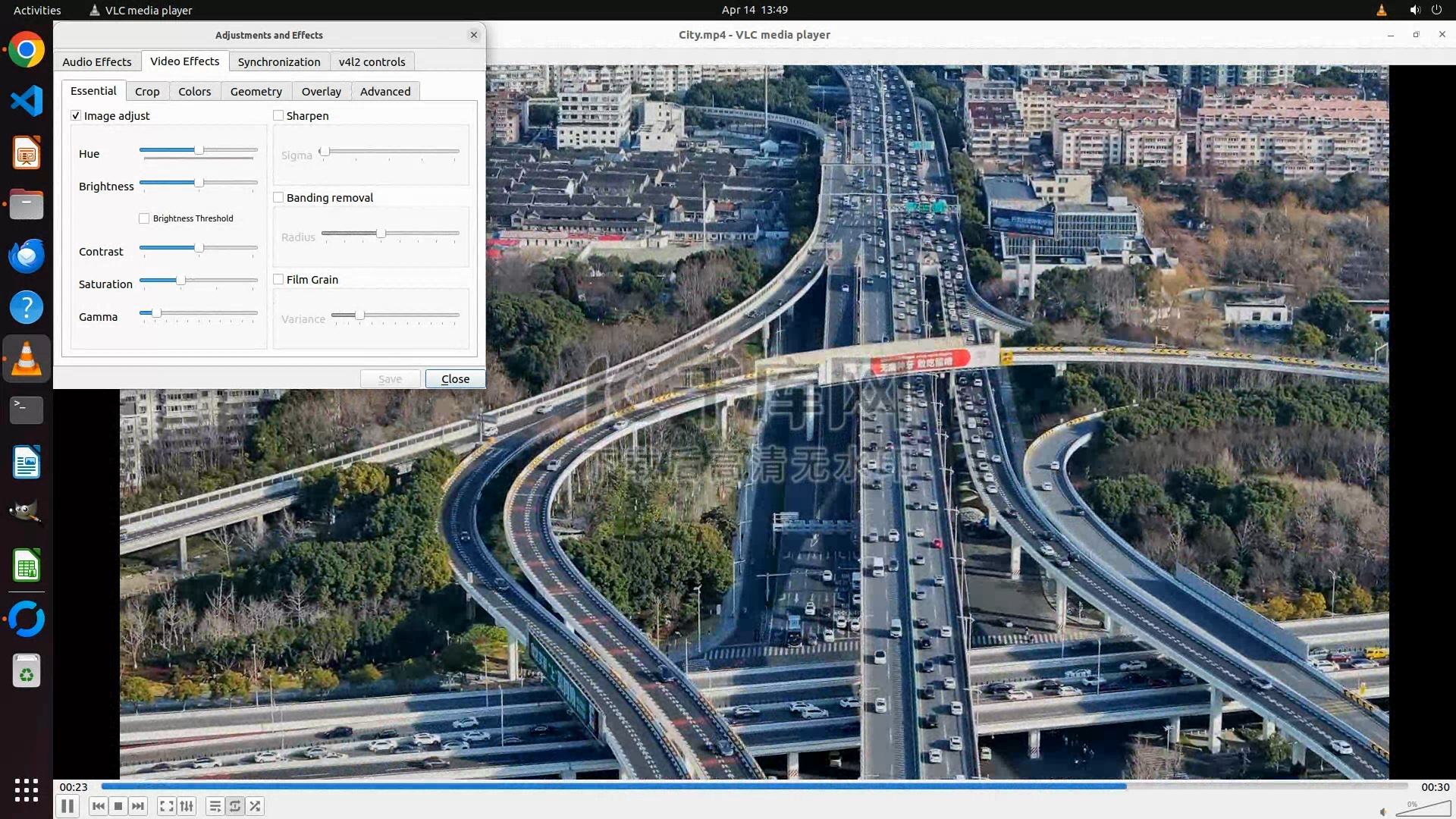Click the previous media button
The height and width of the screenshot is (819, 1456).
(x=98, y=806)
